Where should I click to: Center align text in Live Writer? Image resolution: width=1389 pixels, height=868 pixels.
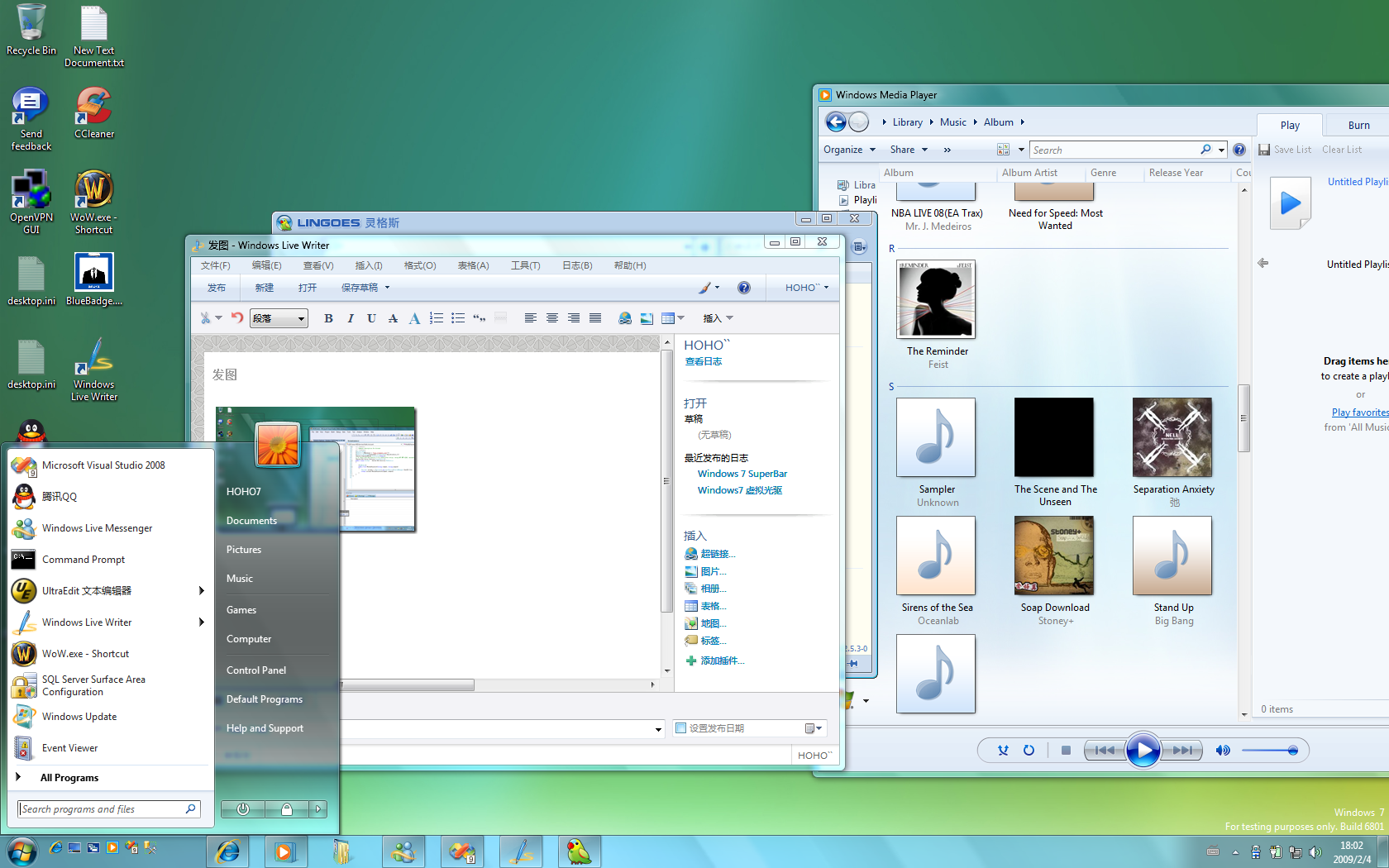pos(551,318)
